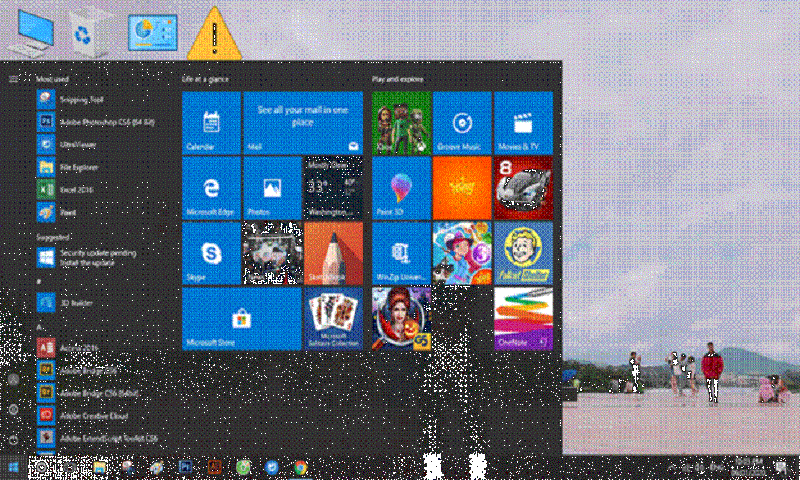Screen dimensions: 800x480
Task: Open the Photos tile
Action: [272, 188]
